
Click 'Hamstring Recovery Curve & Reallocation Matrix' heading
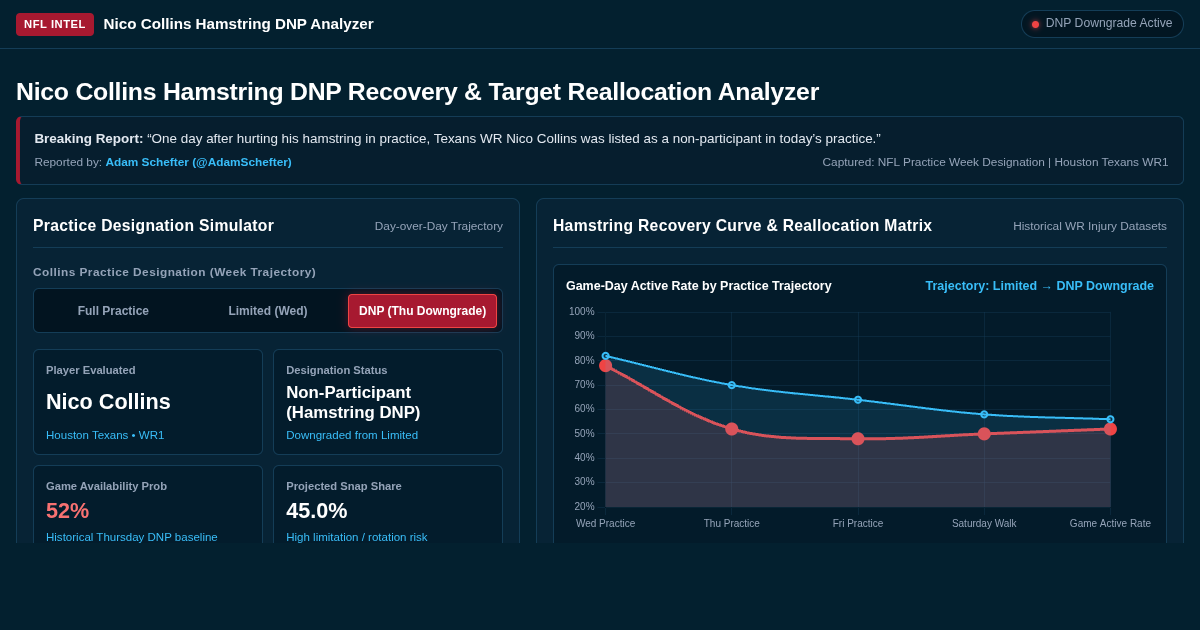(x=742, y=226)
